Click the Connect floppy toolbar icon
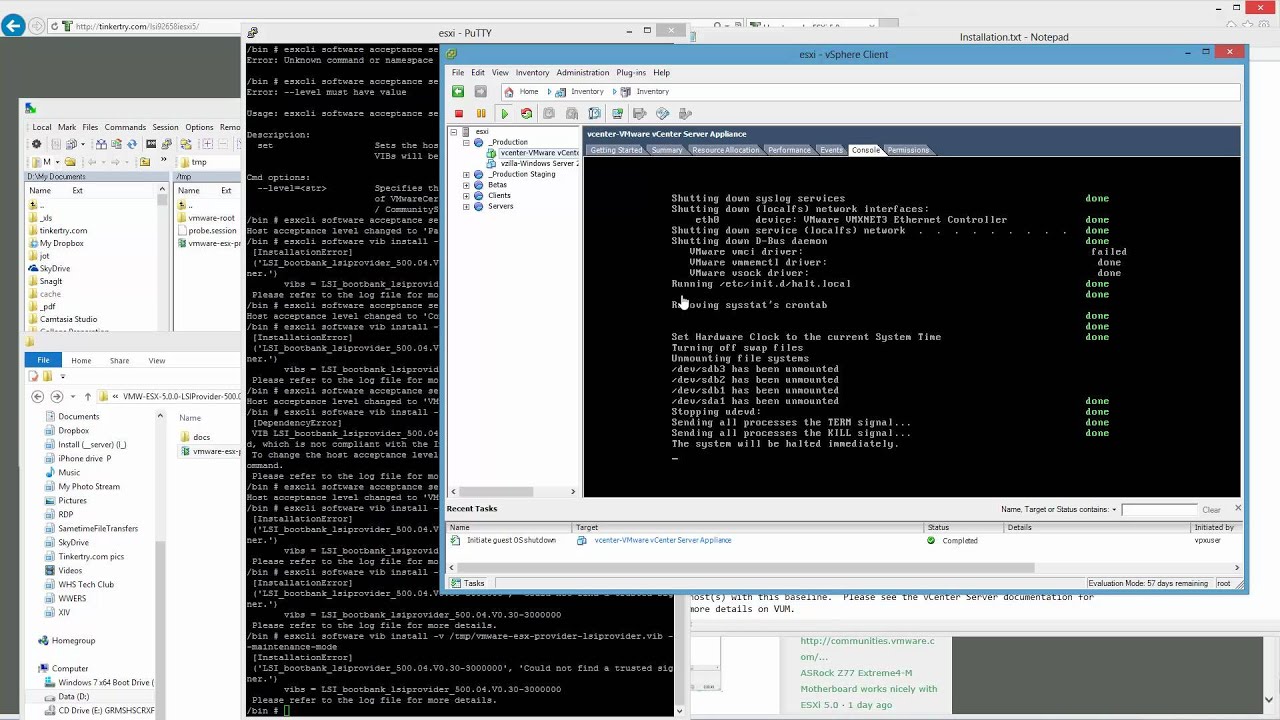The width and height of the screenshot is (1280, 720). 640,114
